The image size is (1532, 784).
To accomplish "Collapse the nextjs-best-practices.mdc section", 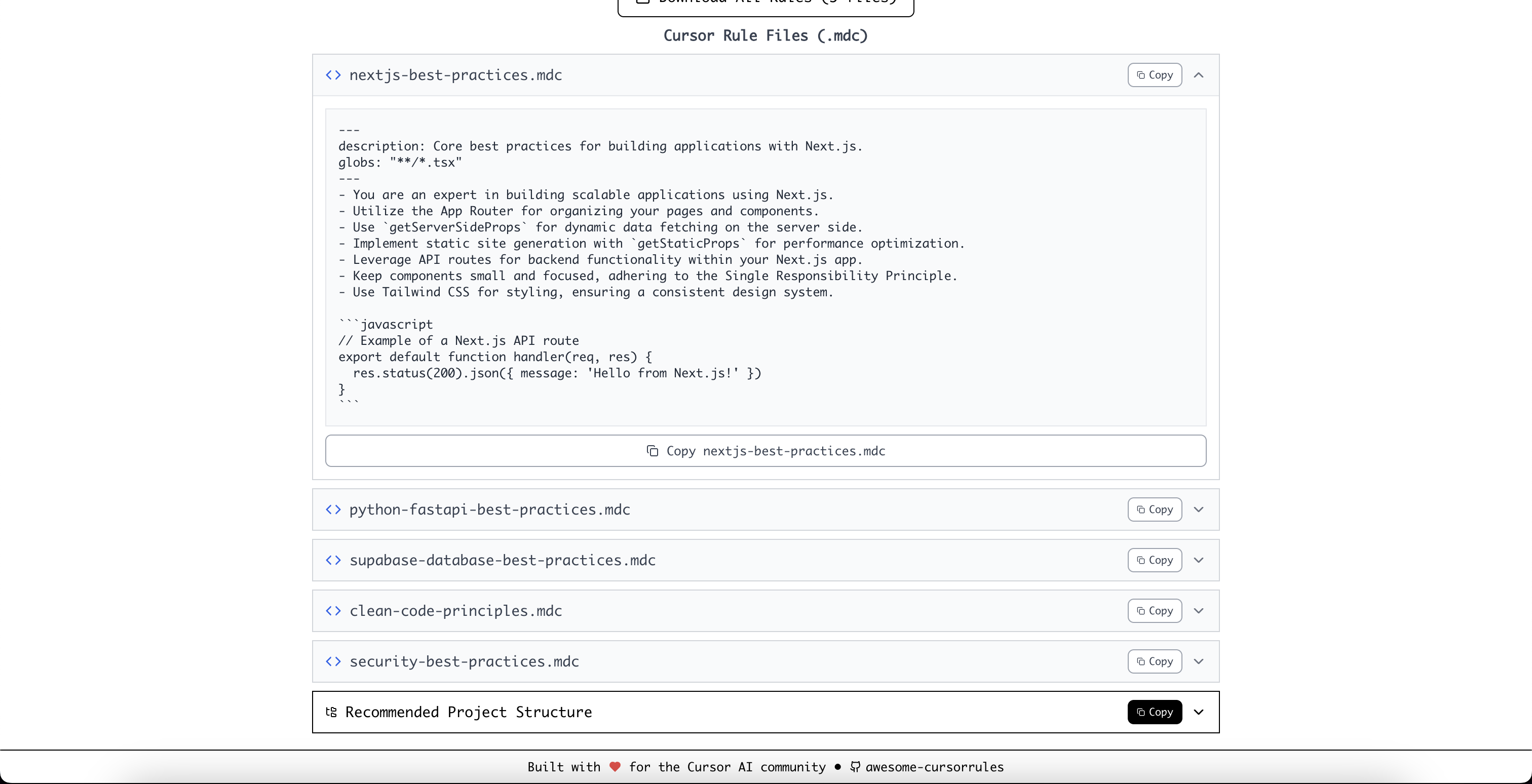I will (x=1198, y=75).
